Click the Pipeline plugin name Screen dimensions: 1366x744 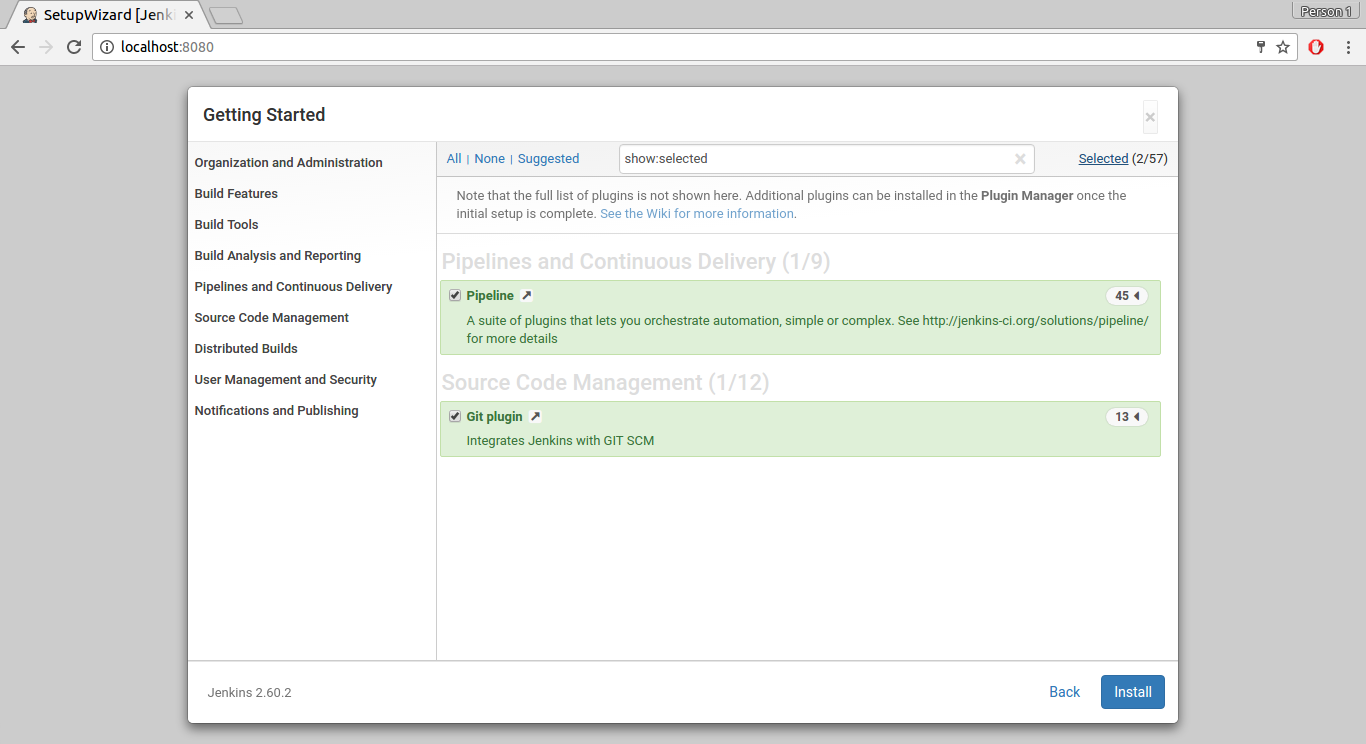pyautogui.click(x=490, y=296)
